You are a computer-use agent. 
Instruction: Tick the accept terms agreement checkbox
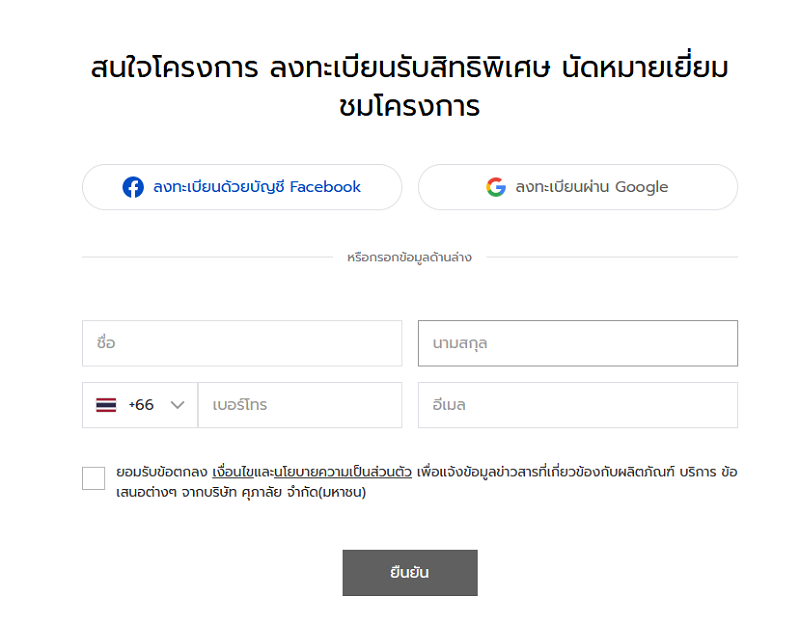coord(93,478)
